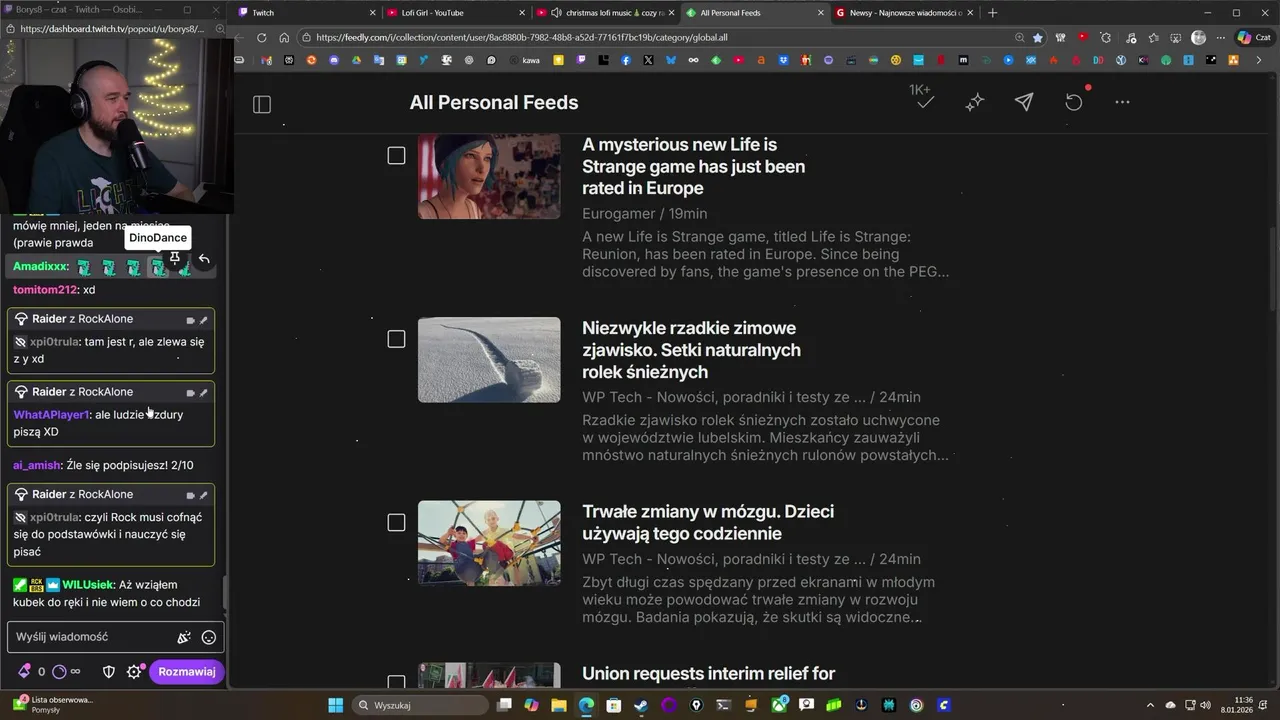Open the Feedly AI sparkle icon

[975, 102]
